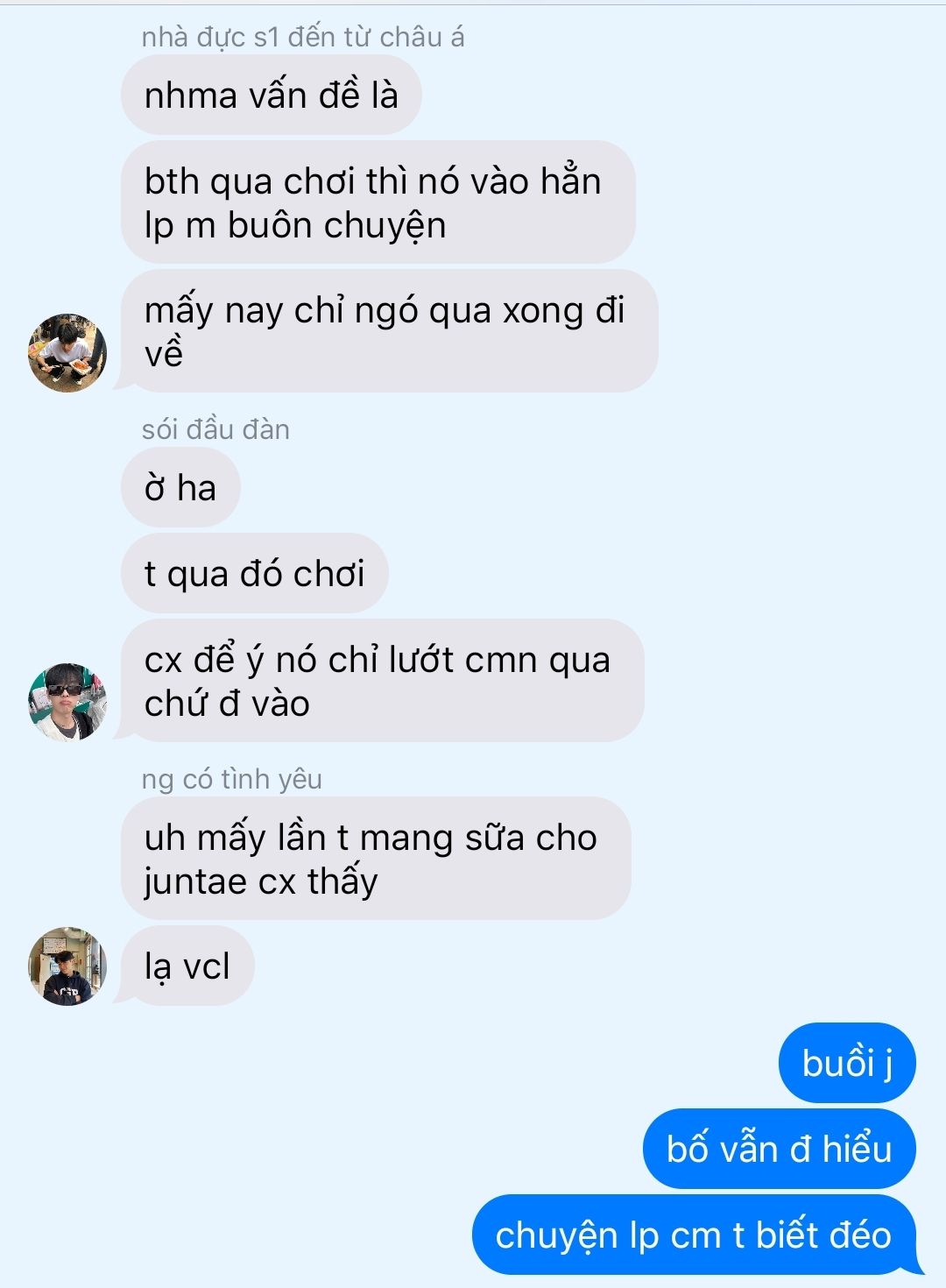Select the 't qua đó chơi' message
This screenshot has height=1288, width=946.
[x=255, y=573]
